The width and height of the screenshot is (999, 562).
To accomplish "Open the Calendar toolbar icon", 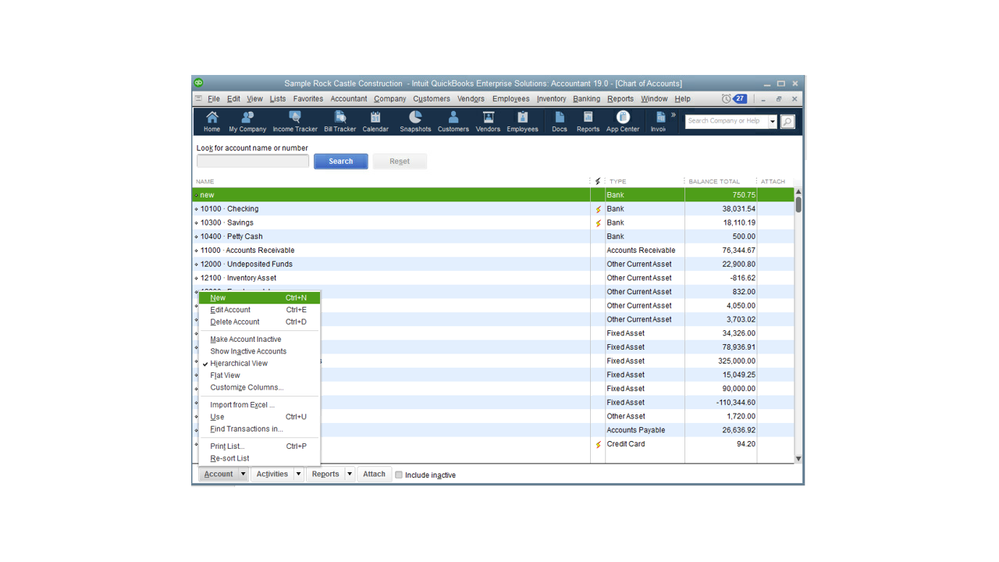I will point(375,121).
